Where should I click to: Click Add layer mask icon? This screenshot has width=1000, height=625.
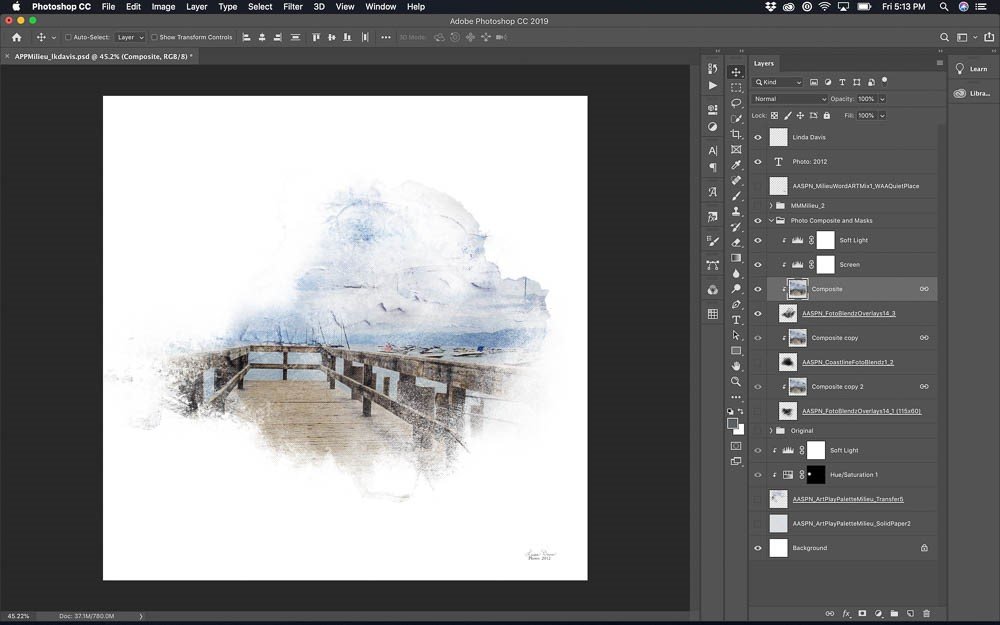(x=862, y=614)
